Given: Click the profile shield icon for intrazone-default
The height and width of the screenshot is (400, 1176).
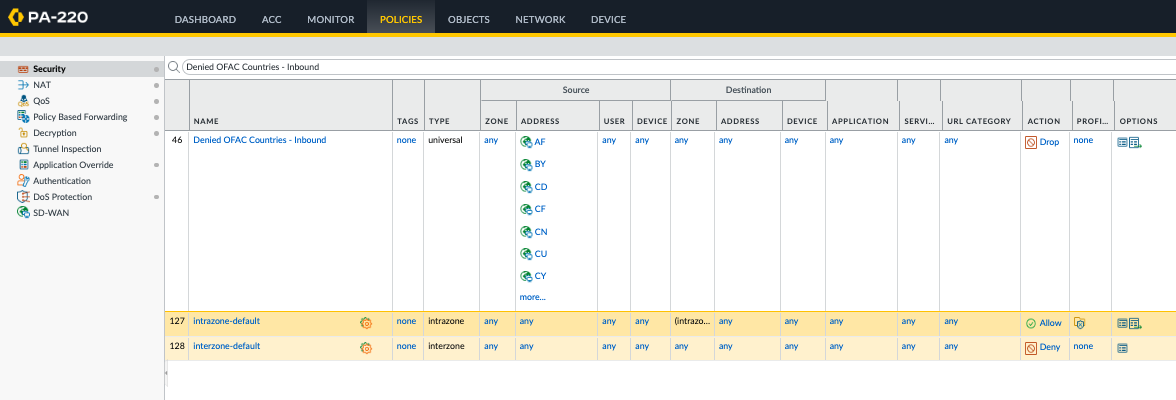Looking at the screenshot, I should [x=1079, y=322].
